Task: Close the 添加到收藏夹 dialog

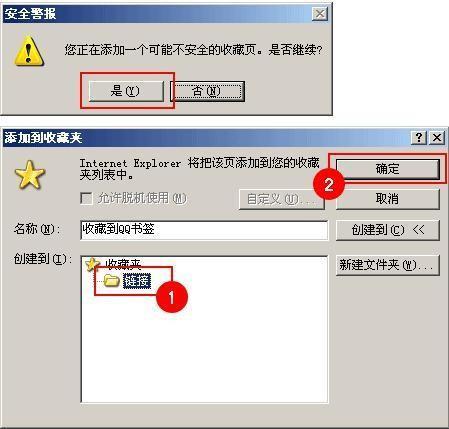Action: (437, 137)
